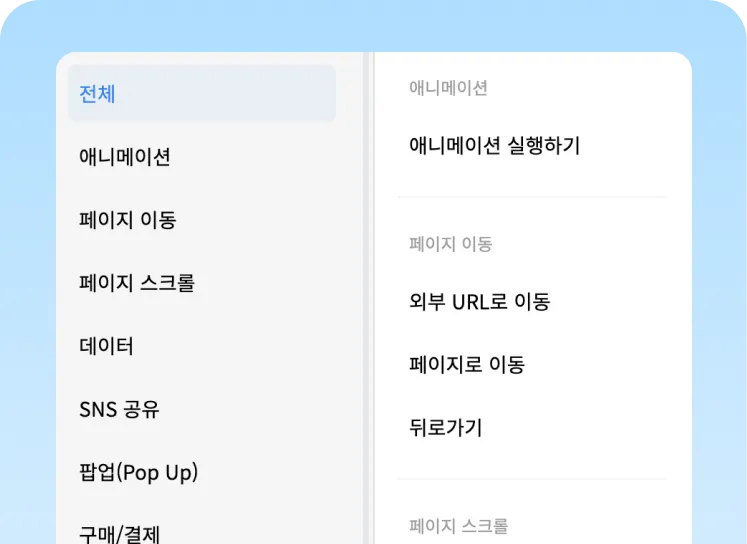Click the blue backdrop left of the sidebar
Screen dimensions: 747x544
[27, 300]
